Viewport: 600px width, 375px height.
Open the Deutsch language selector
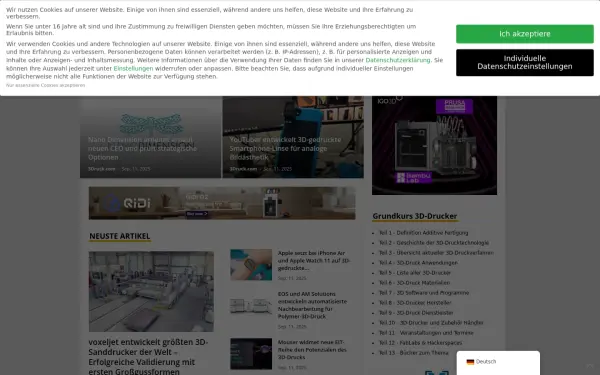point(498,362)
